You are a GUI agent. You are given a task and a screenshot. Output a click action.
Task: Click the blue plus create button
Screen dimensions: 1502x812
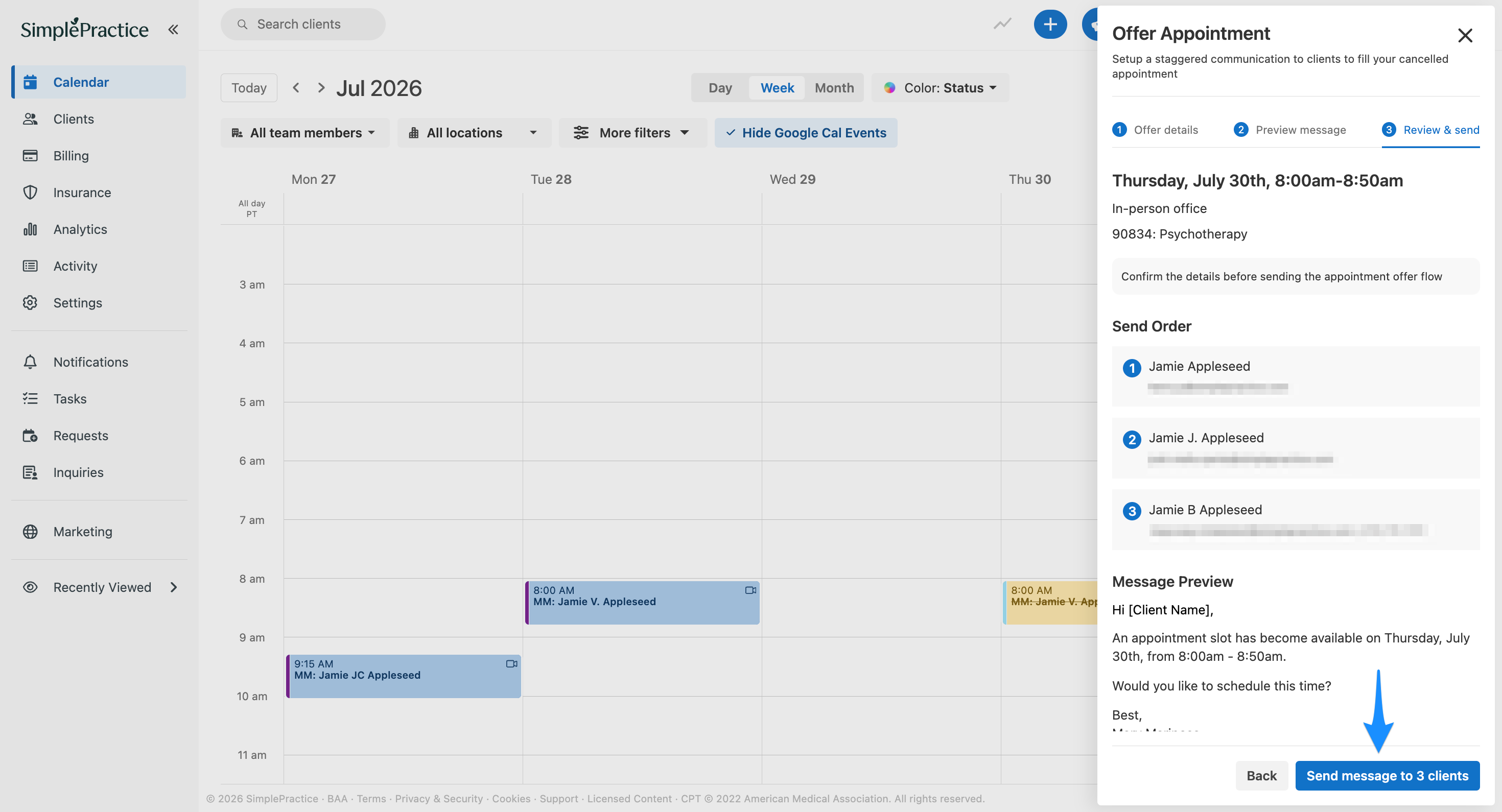pos(1050,24)
